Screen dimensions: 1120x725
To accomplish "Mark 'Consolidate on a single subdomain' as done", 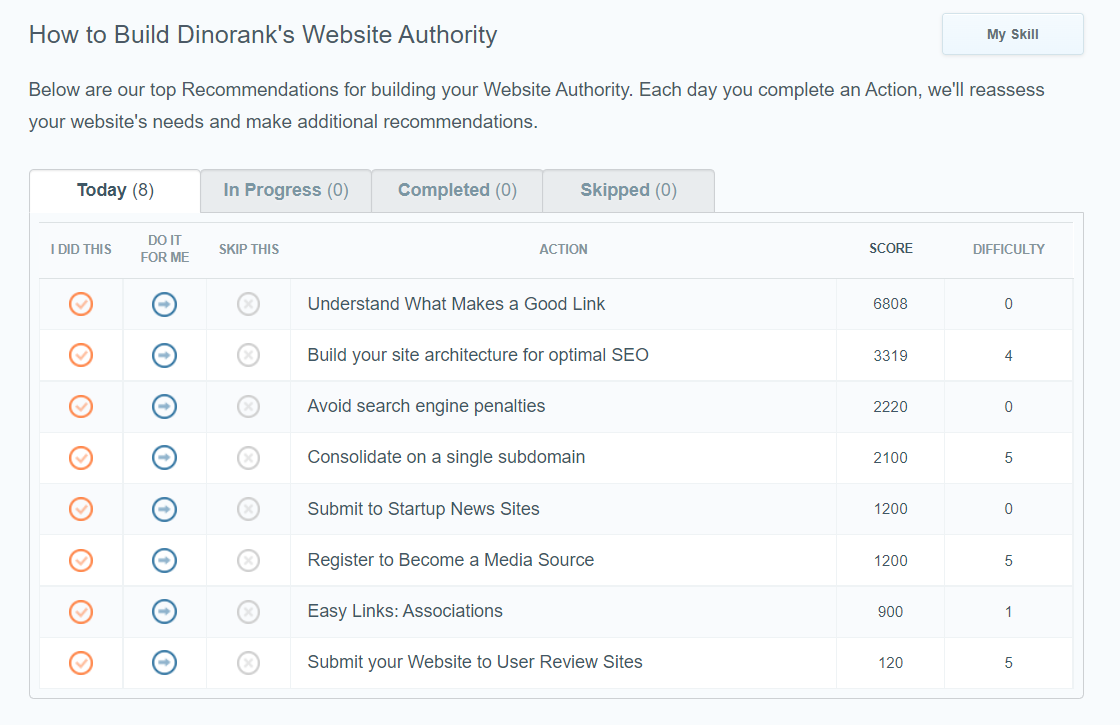I will 81,458.
